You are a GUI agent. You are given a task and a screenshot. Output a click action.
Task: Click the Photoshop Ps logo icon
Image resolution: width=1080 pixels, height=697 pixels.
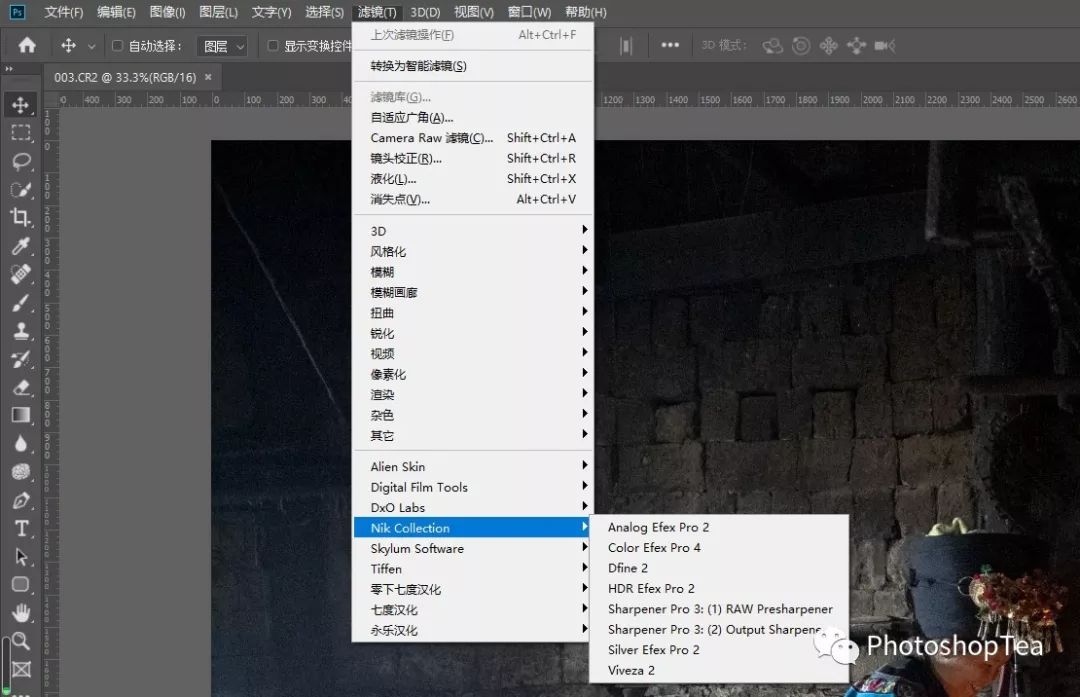click(x=17, y=12)
